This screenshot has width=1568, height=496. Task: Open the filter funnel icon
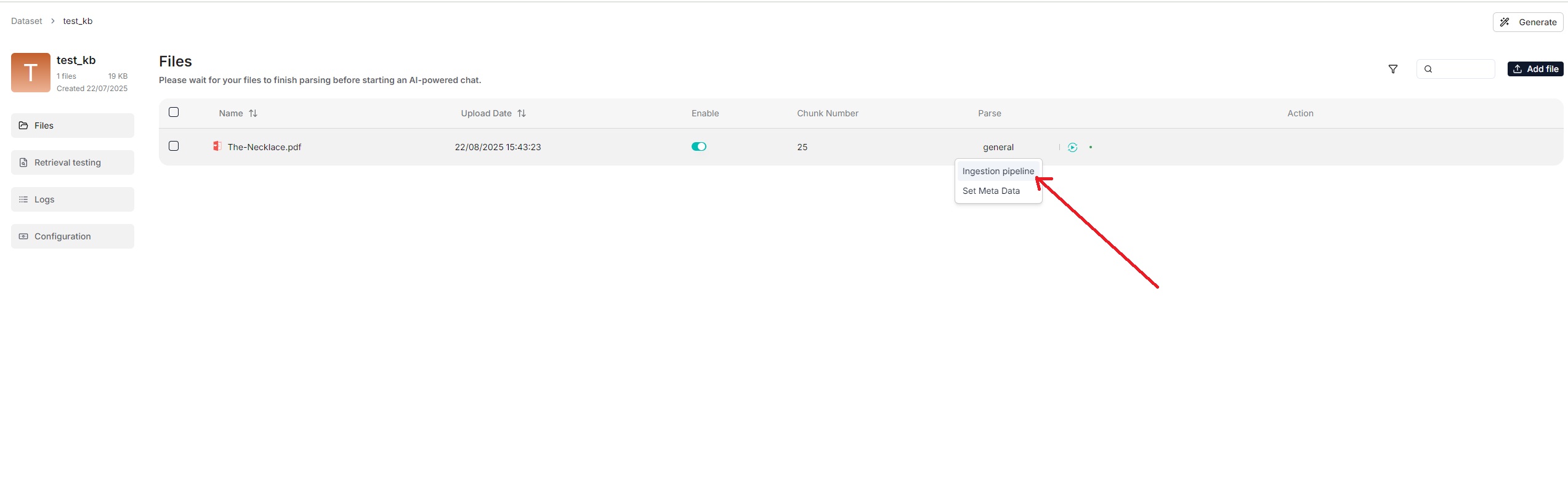click(x=1392, y=69)
